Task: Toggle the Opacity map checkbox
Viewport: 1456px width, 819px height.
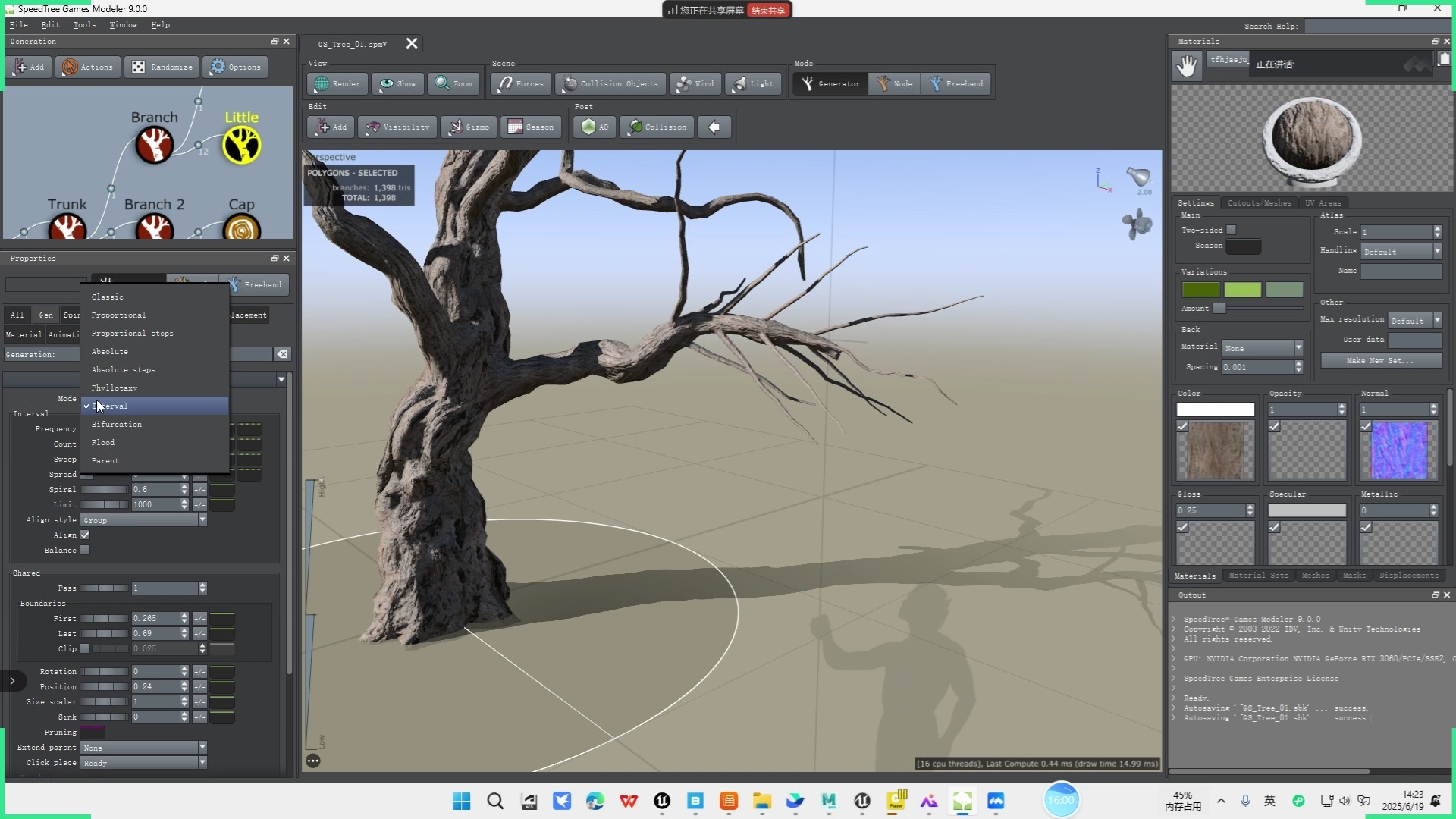Action: [x=1274, y=426]
